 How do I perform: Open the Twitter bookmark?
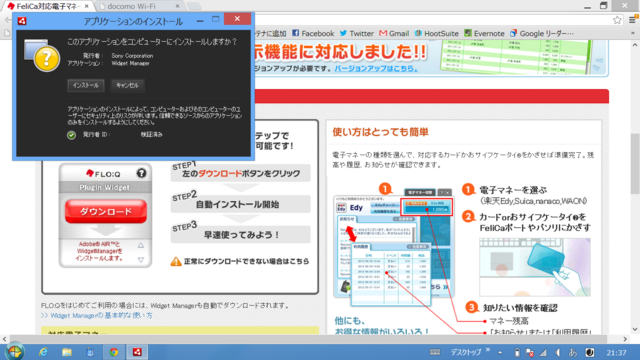[357, 33]
